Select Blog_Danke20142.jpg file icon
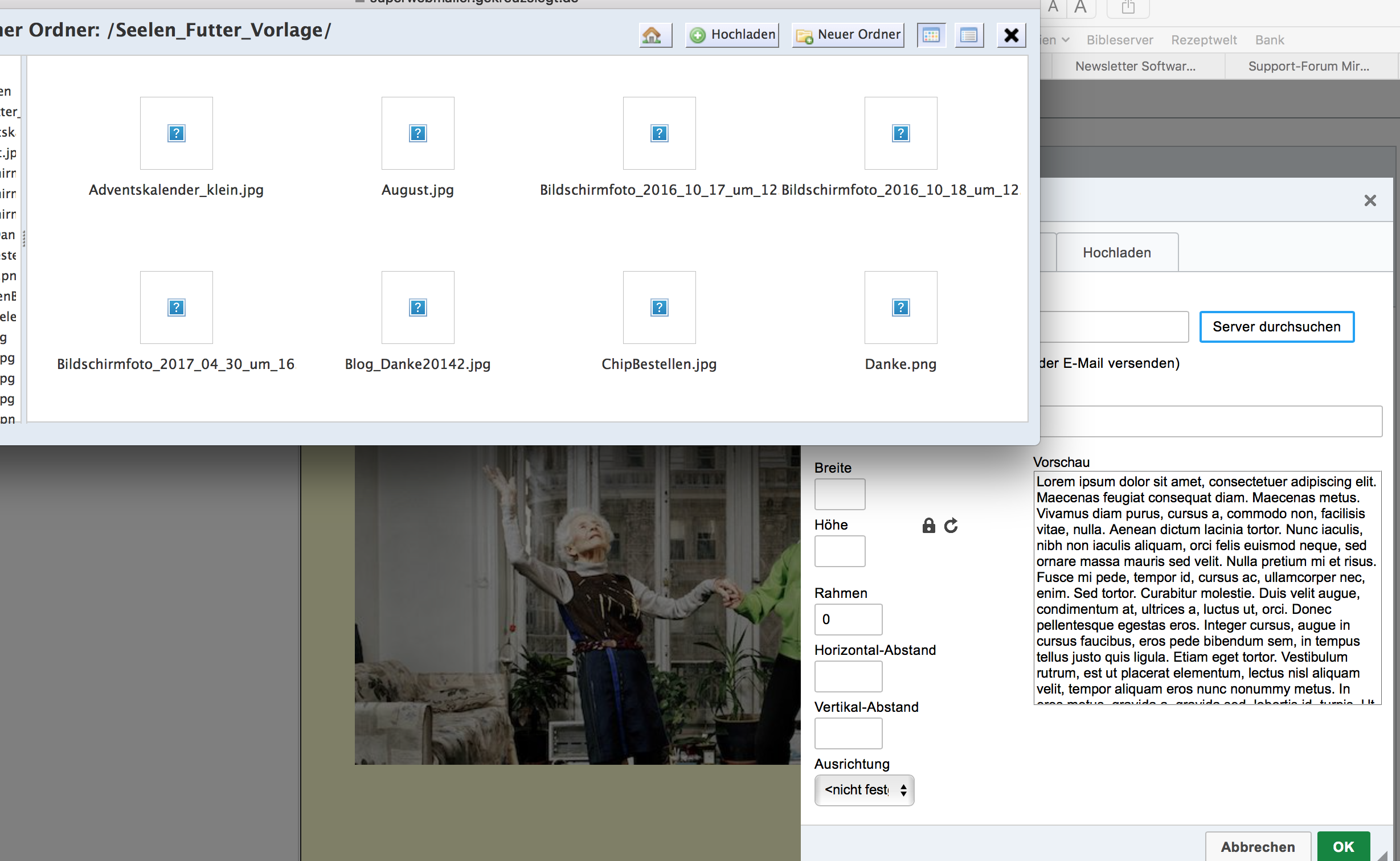Image resolution: width=1400 pixels, height=861 pixels. tap(417, 307)
